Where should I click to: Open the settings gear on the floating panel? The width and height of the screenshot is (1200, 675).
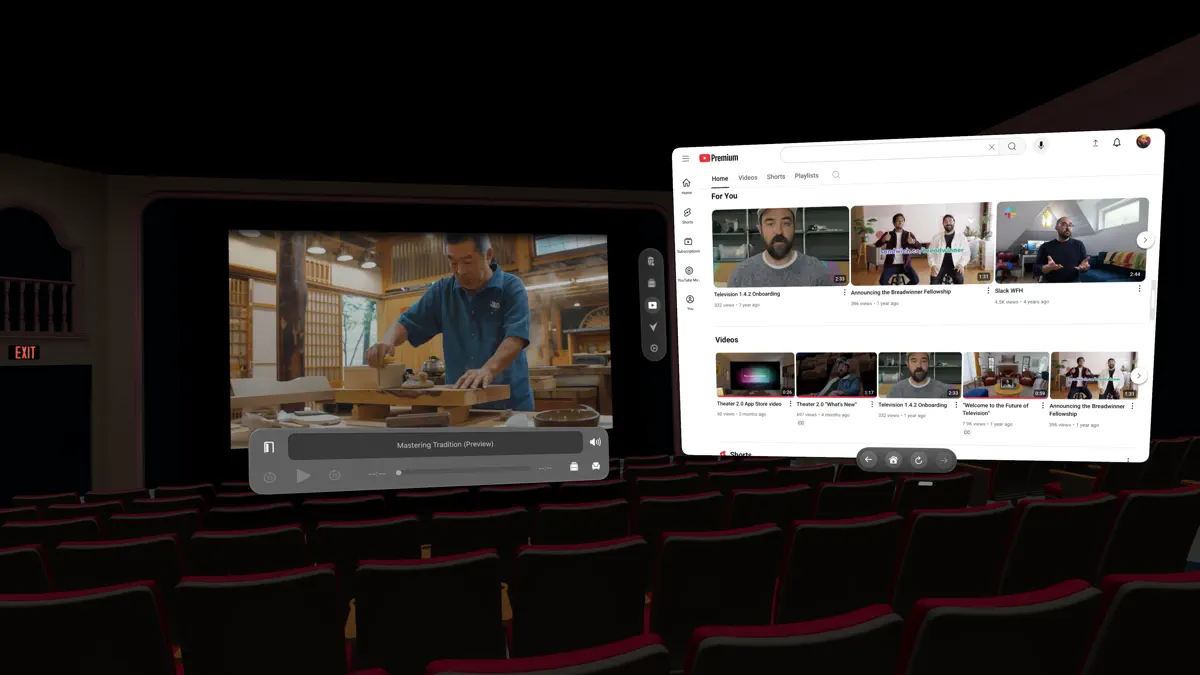[653, 348]
